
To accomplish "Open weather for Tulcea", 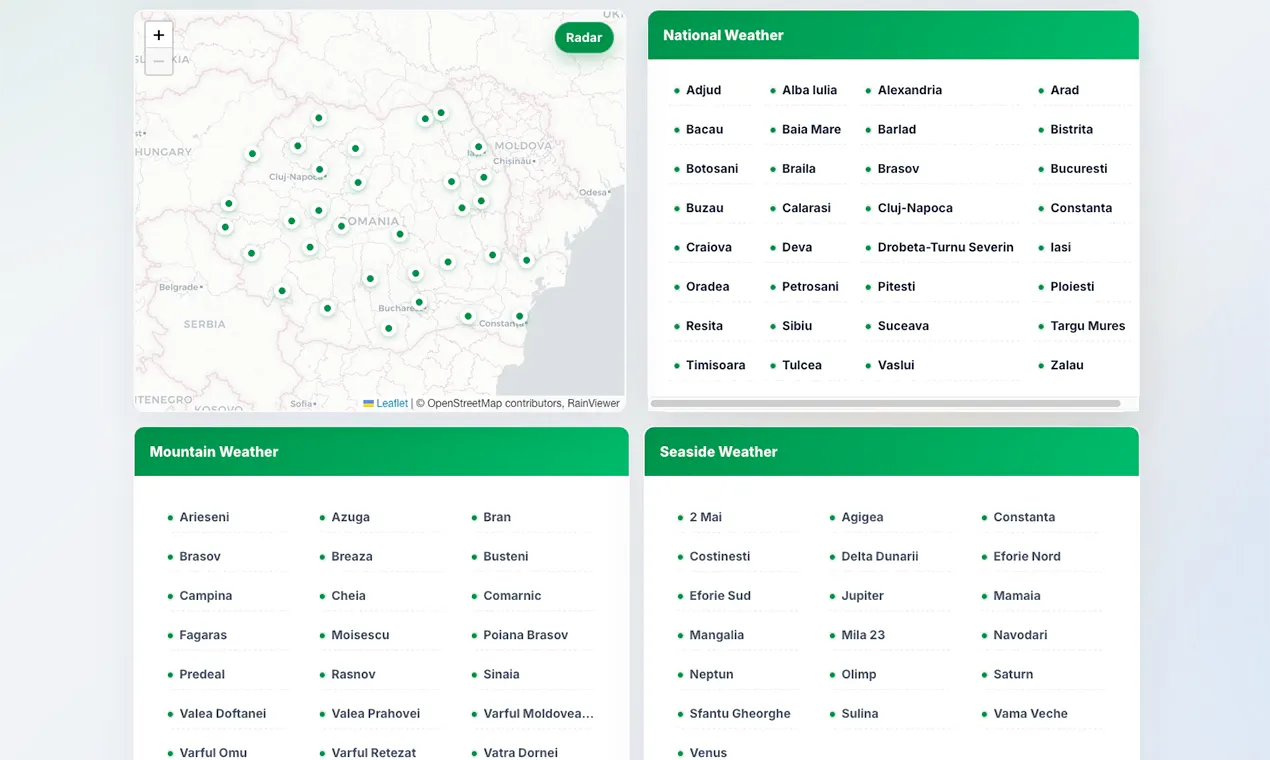I will point(802,365).
